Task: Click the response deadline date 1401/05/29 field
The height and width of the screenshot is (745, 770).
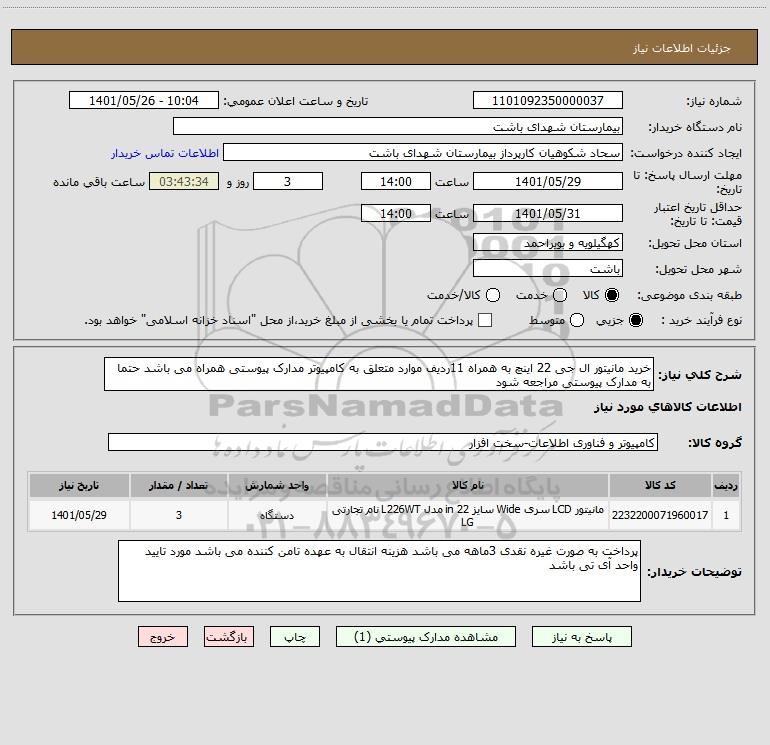Action: (548, 181)
